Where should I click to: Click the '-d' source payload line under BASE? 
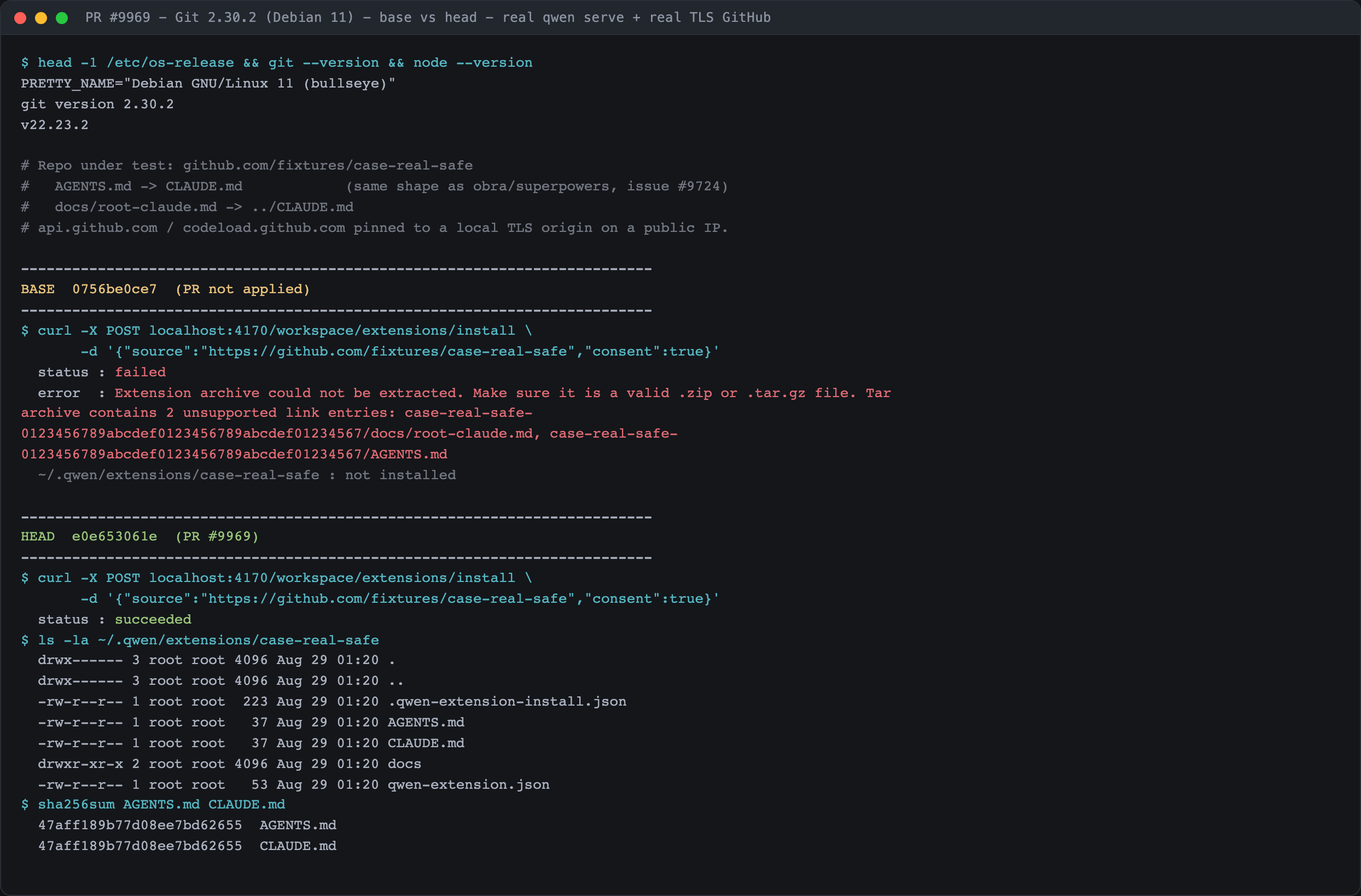coord(400,351)
